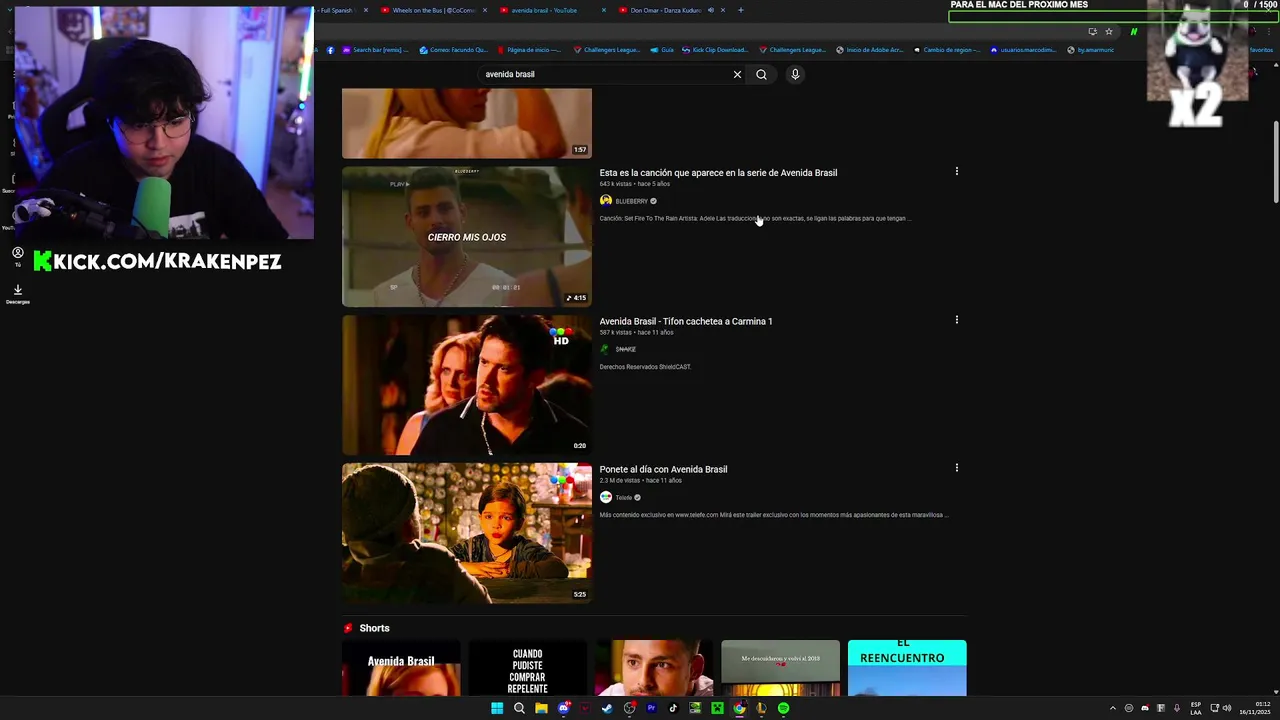The height and width of the screenshot is (720, 1280).
Task: Open Kick Clip Download bookmark
Action: pos(714,50)
